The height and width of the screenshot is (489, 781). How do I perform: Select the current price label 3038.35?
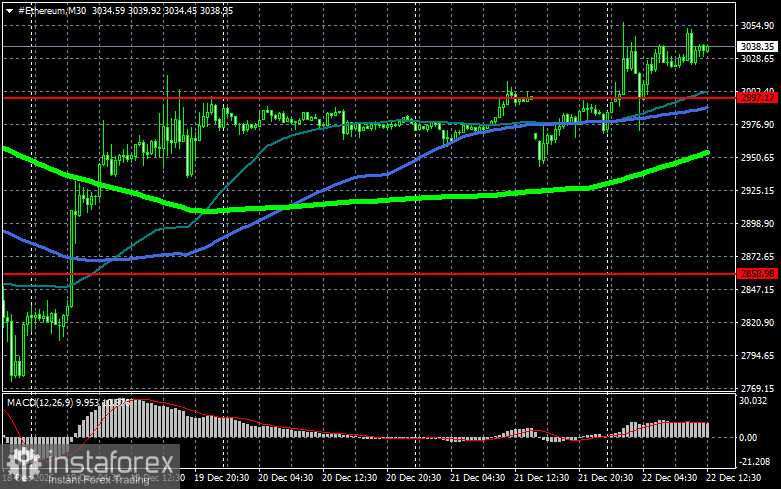[x=757, y=46]
